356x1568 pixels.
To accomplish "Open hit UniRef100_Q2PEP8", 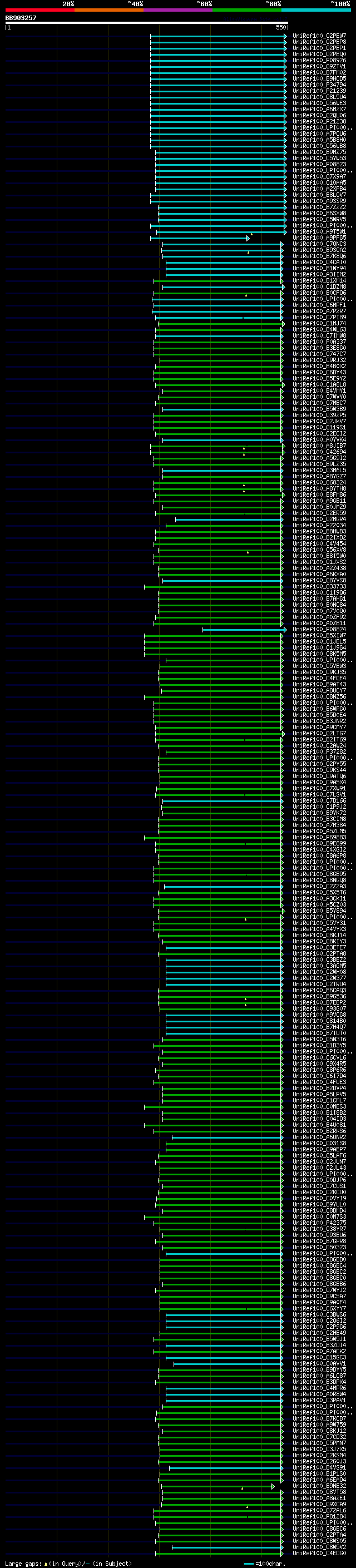I will pyautogui.click(x=319, y=42).
